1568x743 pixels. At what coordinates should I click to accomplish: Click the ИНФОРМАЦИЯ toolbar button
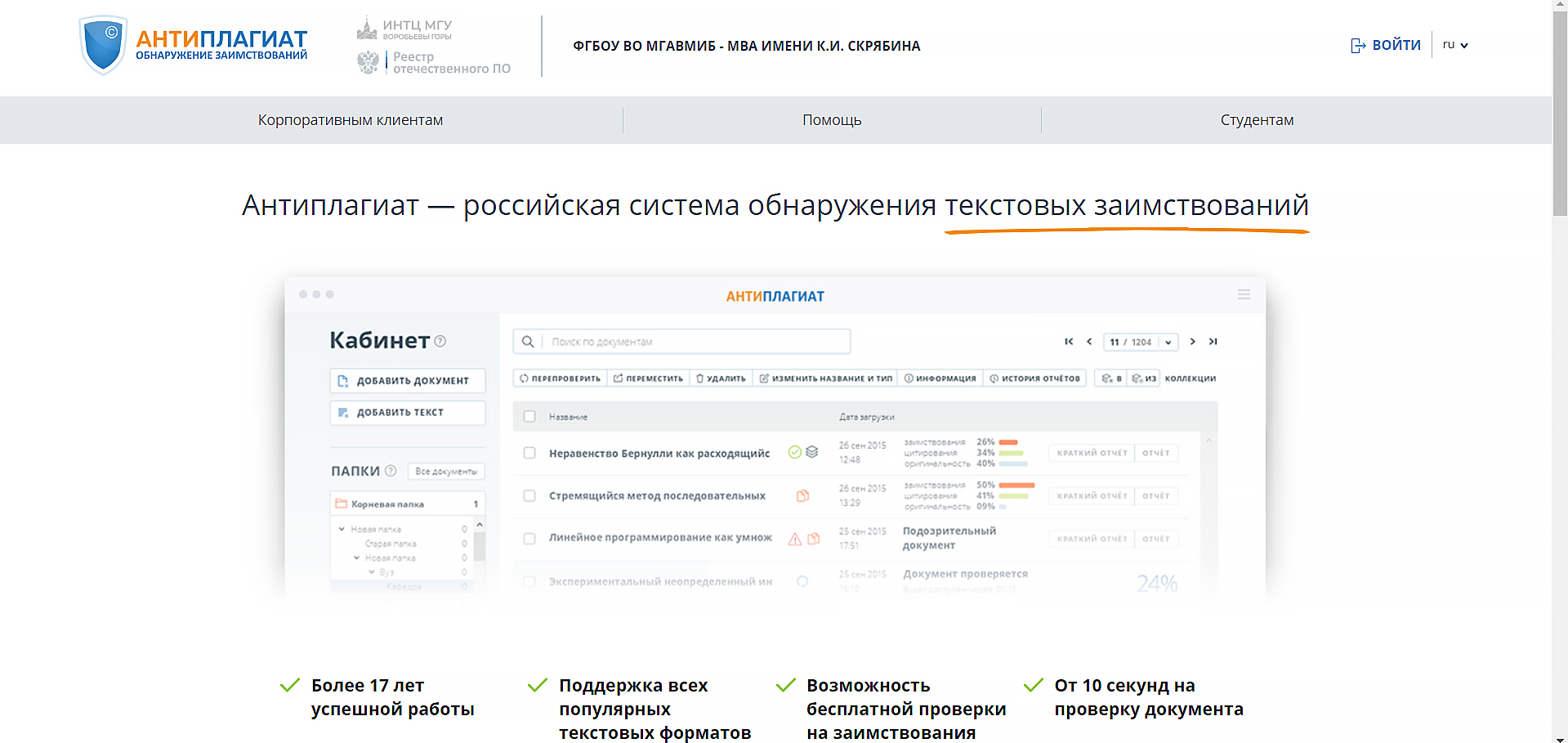(940, 378)
